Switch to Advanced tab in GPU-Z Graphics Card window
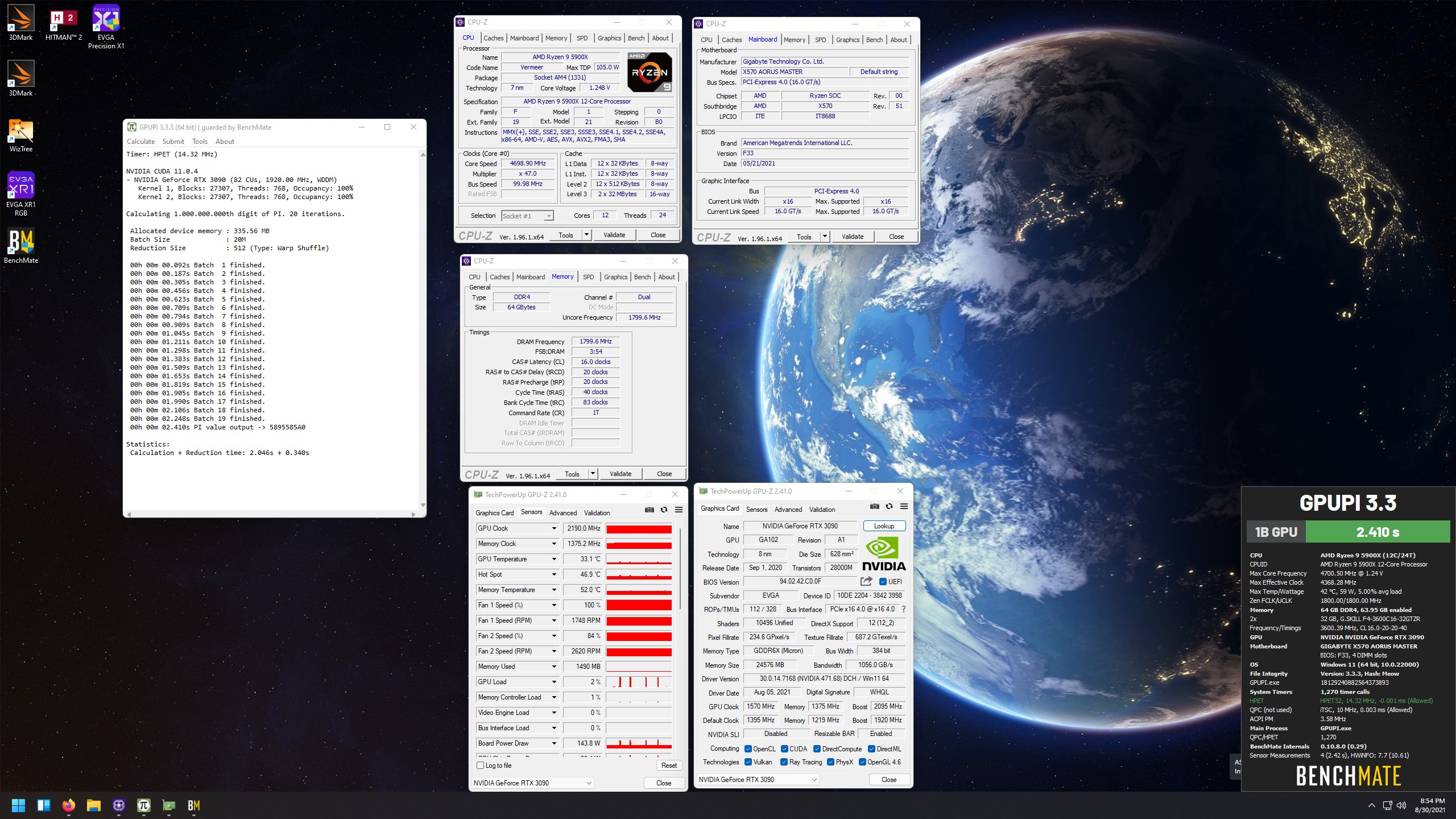 coord(788,510)
